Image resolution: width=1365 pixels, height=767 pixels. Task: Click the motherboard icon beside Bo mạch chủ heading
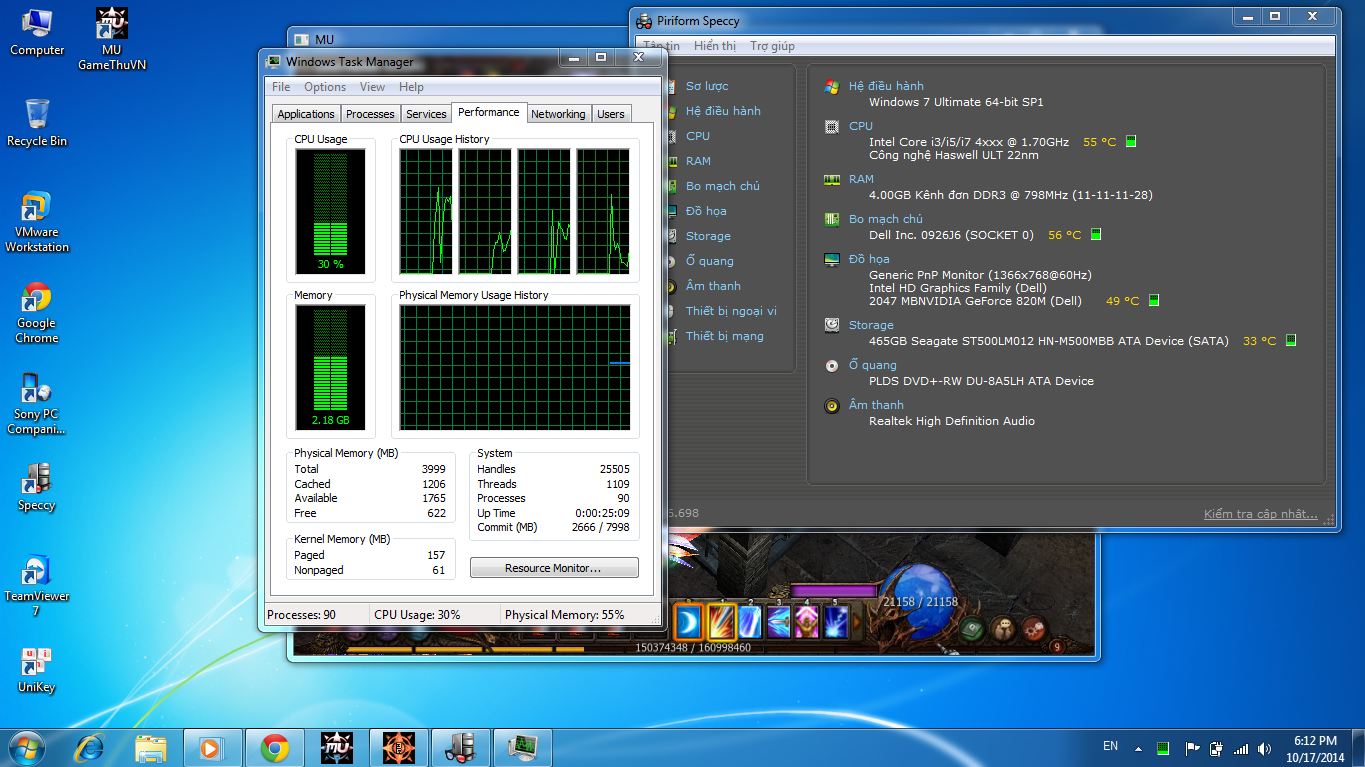(x=831, y=219)
